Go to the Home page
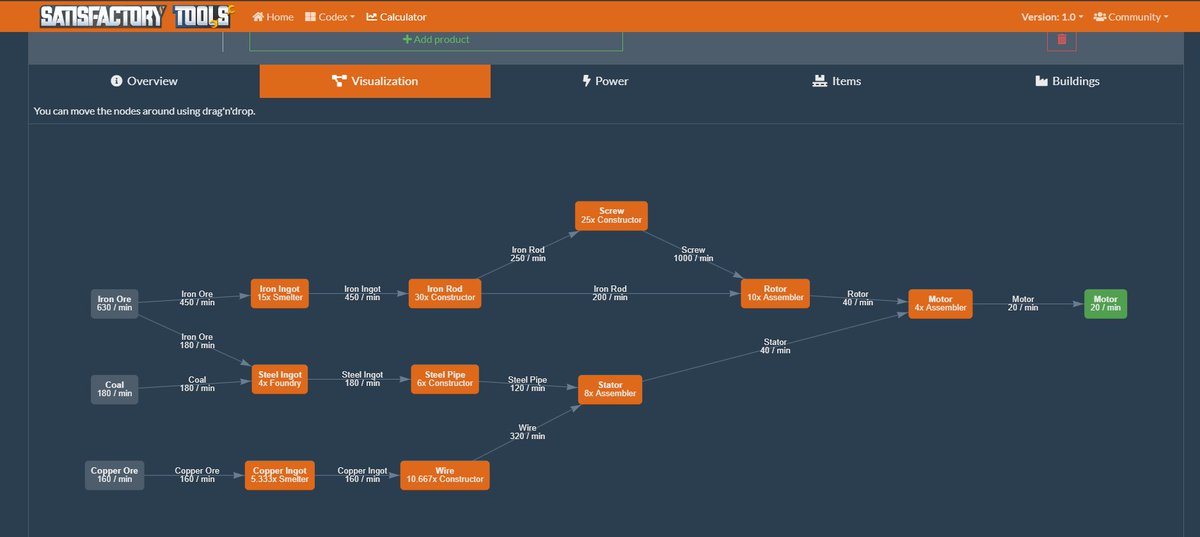The image size is (1200, 537). point(273,17)
